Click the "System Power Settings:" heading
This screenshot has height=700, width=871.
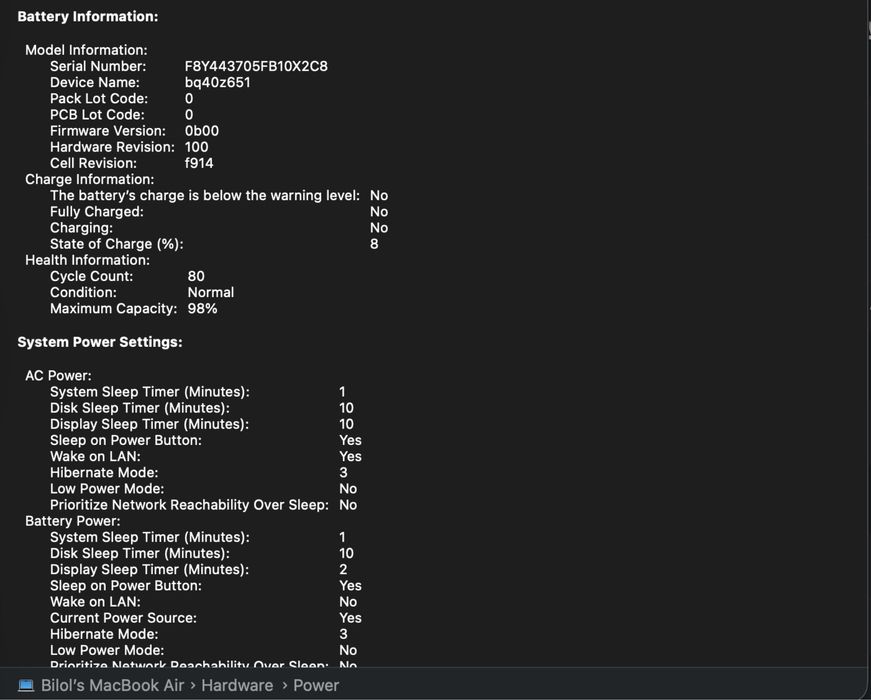100,342
